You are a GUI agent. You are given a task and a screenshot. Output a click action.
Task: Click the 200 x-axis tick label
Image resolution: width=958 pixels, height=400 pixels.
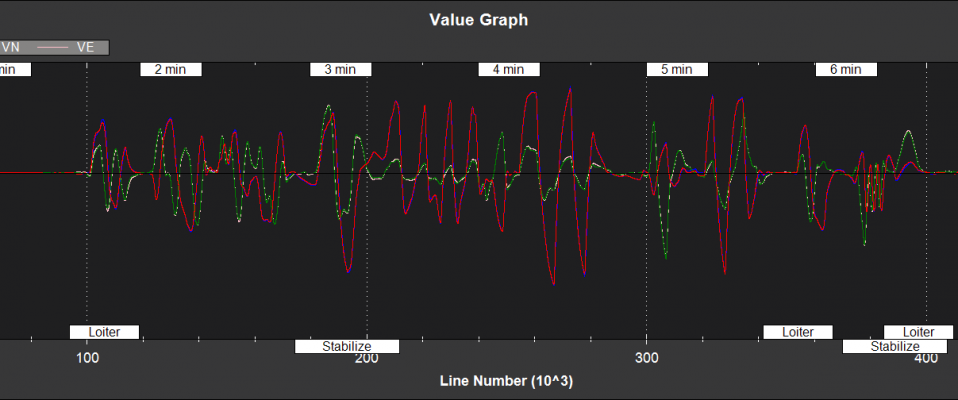tap(367, 359)
